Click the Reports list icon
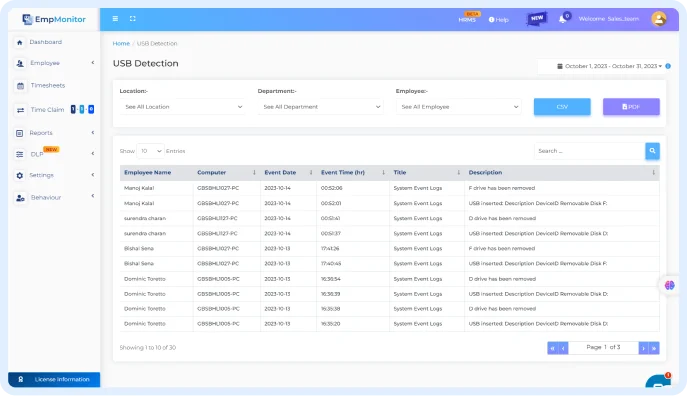This screenshot has width=687, height=396. tap(19, 133)
